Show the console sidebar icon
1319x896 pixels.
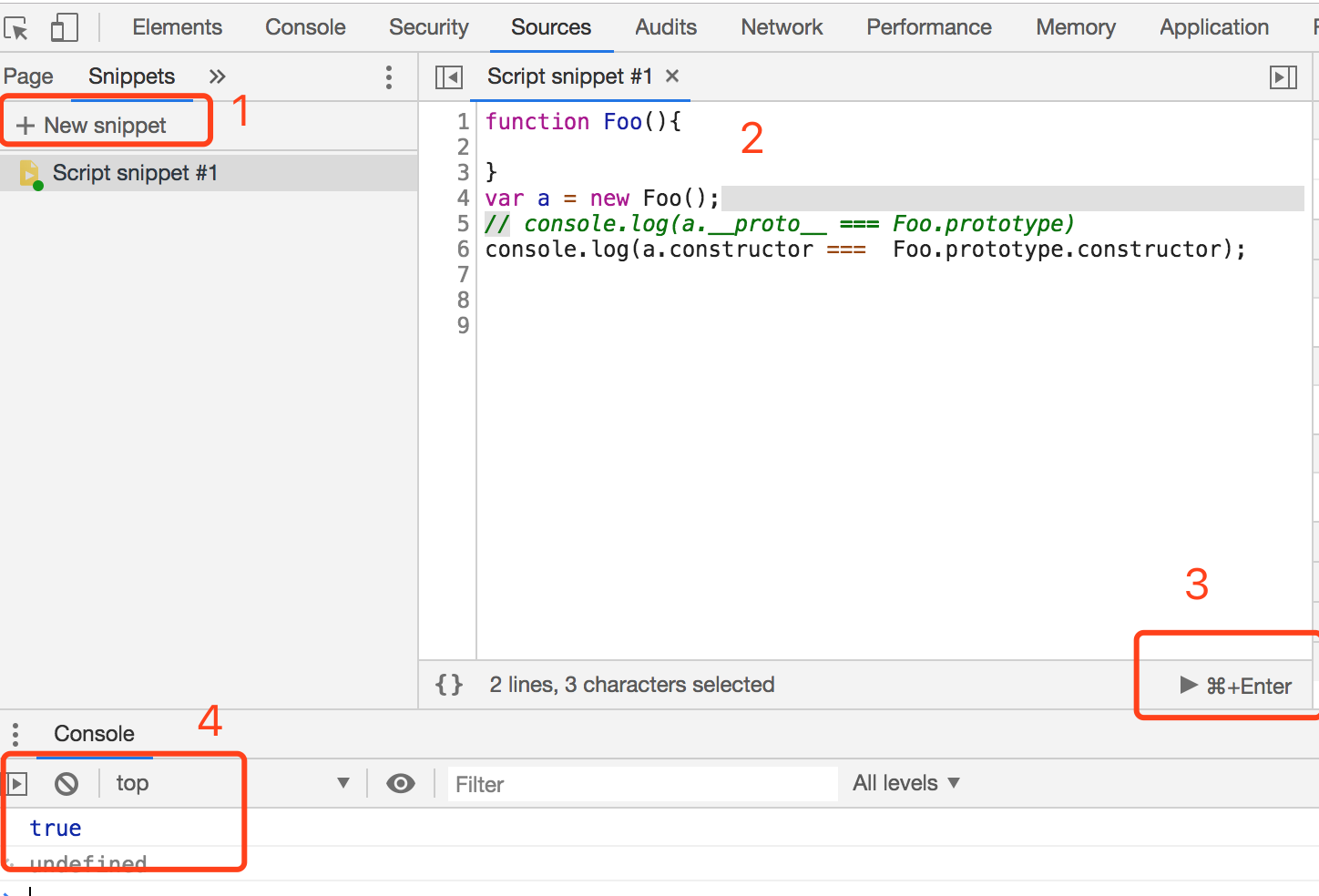click(17, 784)
